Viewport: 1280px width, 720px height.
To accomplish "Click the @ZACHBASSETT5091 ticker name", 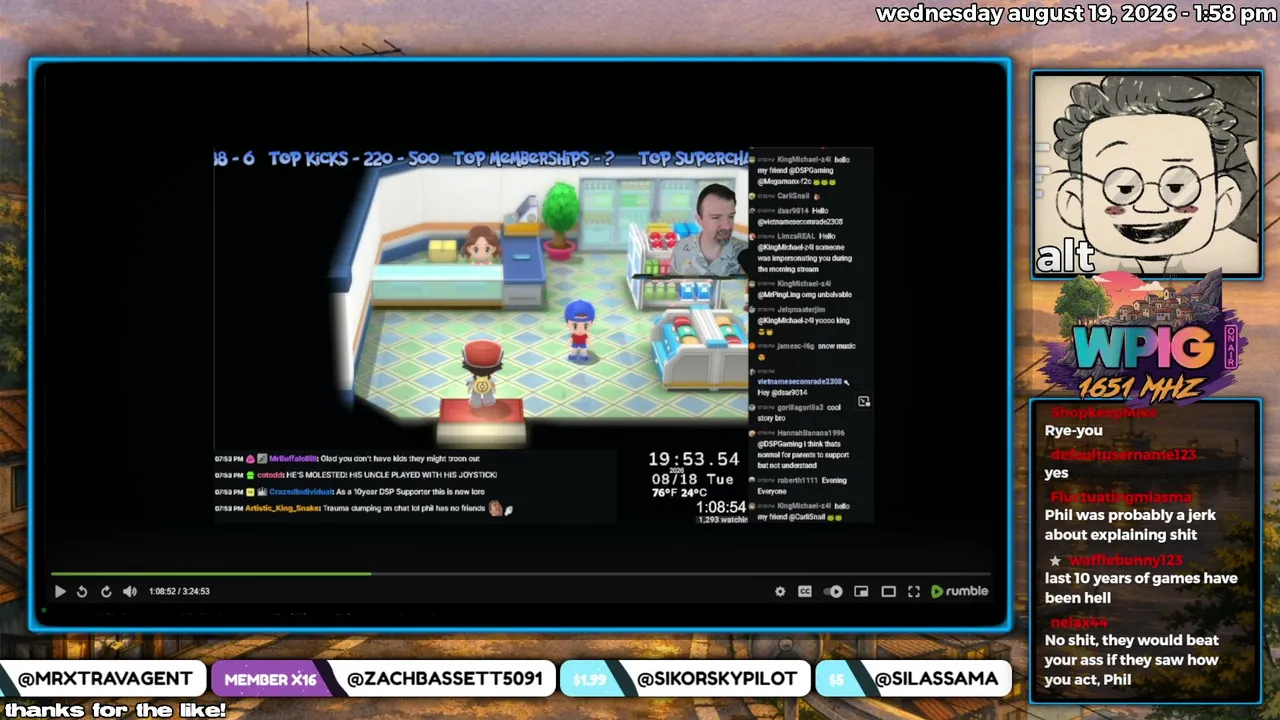I will point(444,678).
